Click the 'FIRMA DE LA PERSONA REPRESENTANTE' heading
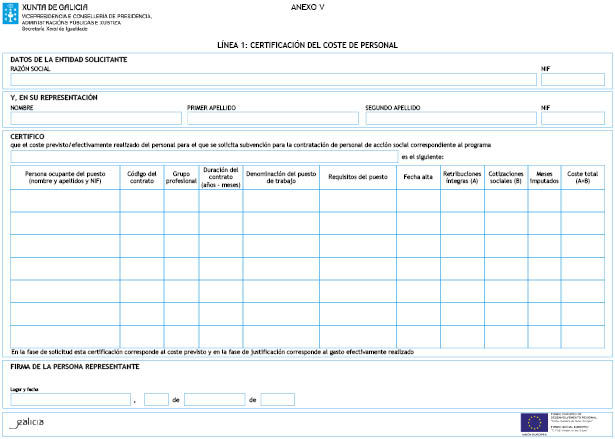 tap(75, 367)
